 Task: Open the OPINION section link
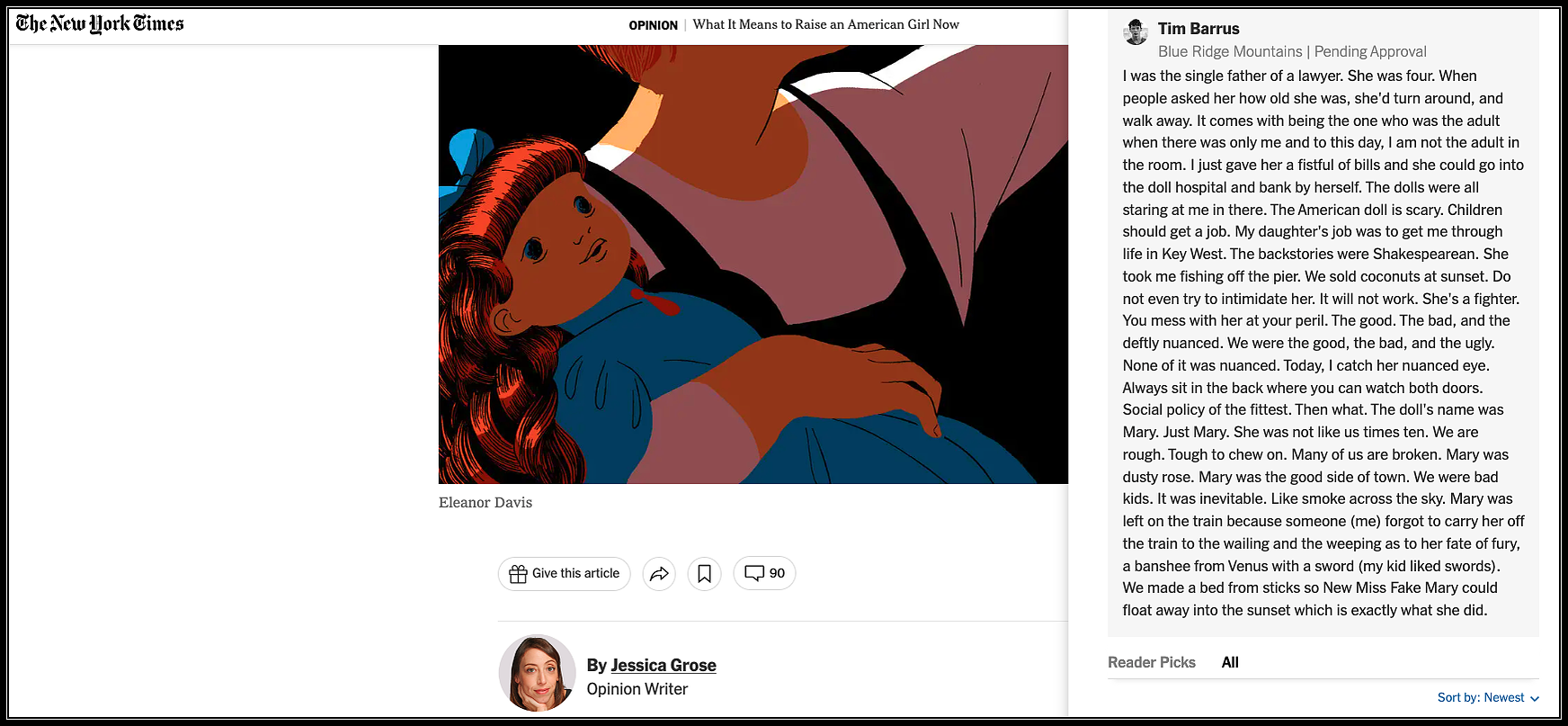click(653, 25)
